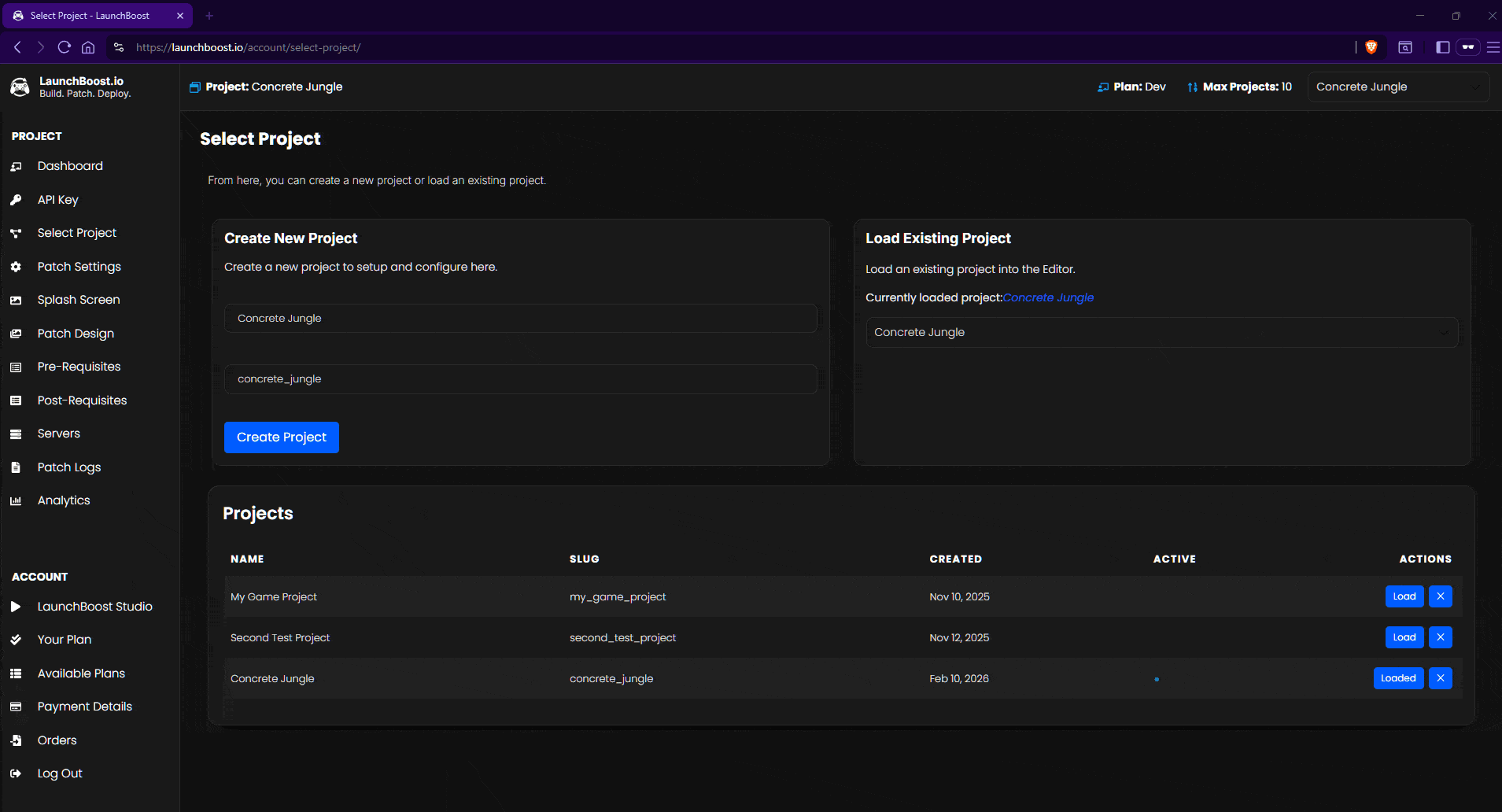The image size is (1502, 812).
Task: Click the concrete_jungle slug input field
Action: 521,379
